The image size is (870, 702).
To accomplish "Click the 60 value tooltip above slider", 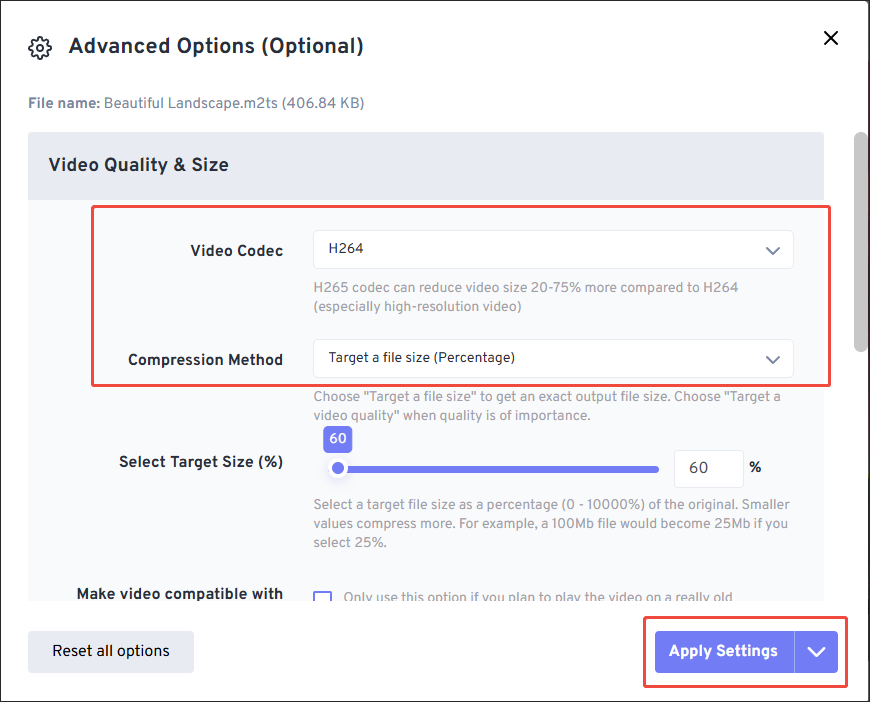I will [x=338, y=439].
